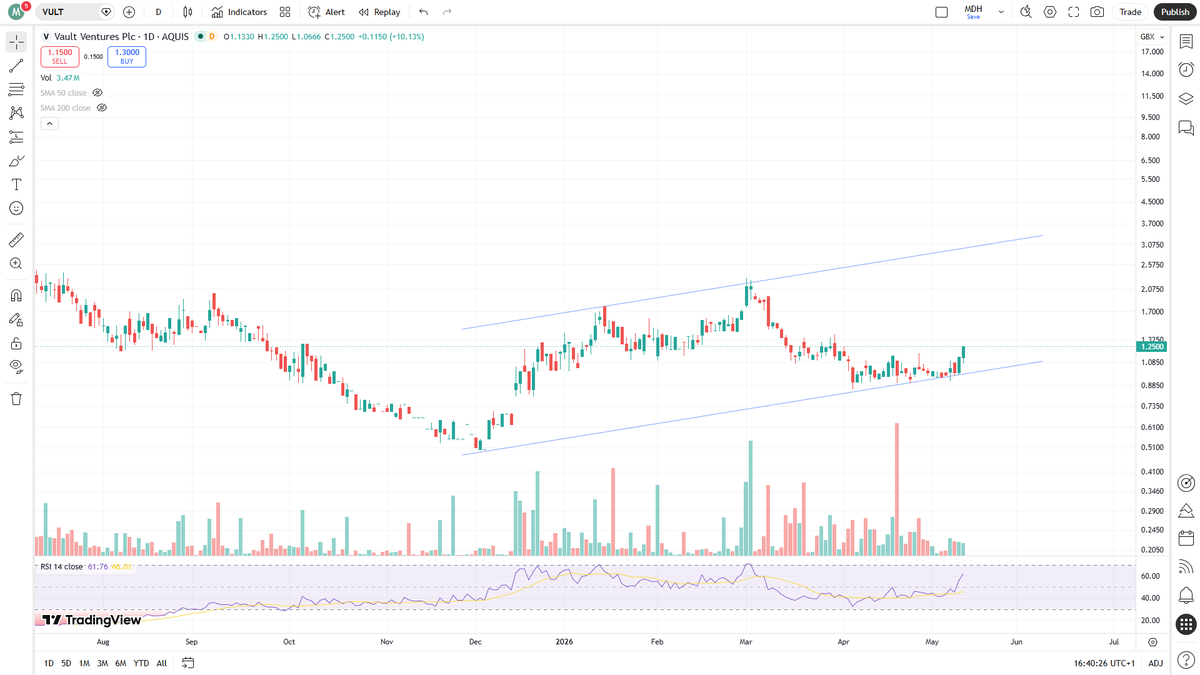Toggle market status green dot indicator
Image resolution: width=1200 pixels, height=675 pixels.
(x=200, y=37)
